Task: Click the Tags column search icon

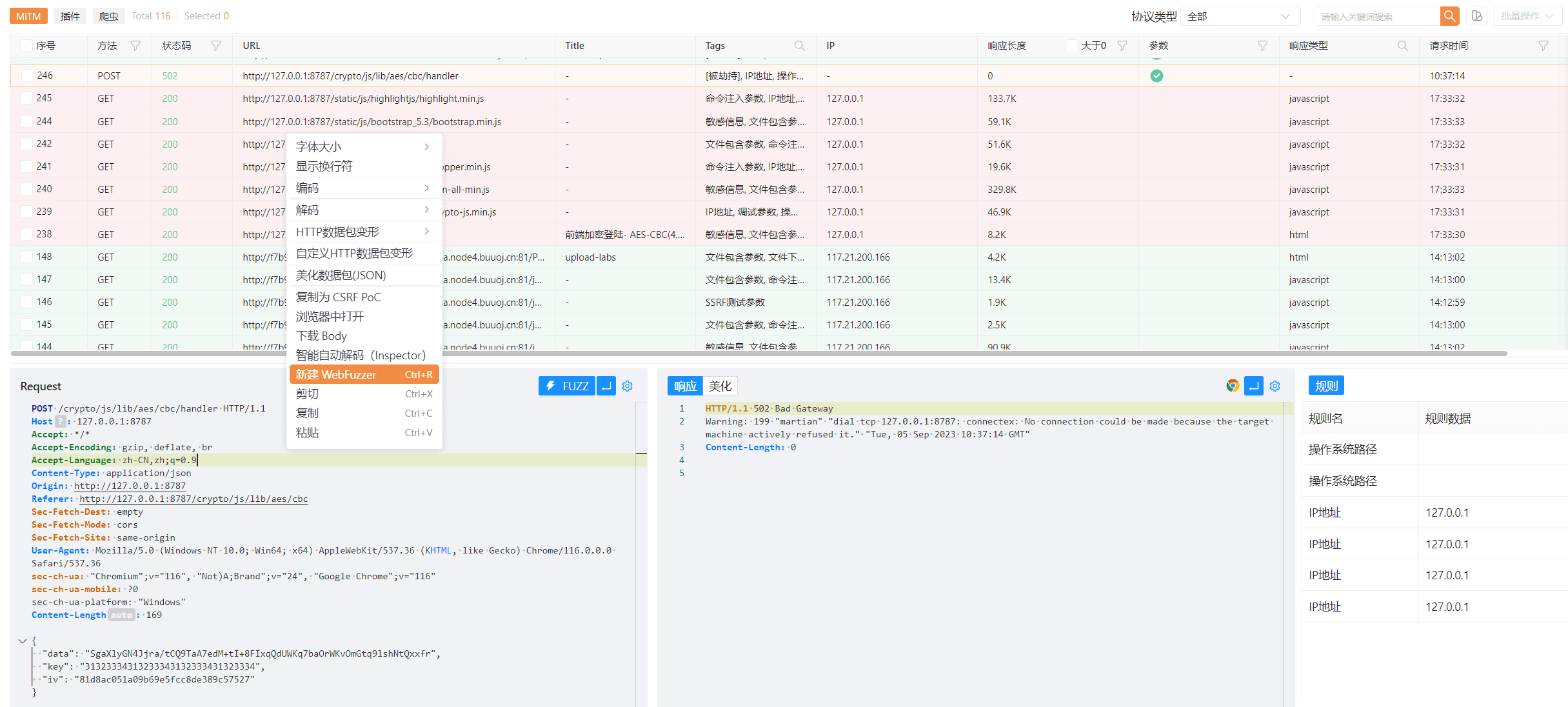Action: (x=800, y=46)
